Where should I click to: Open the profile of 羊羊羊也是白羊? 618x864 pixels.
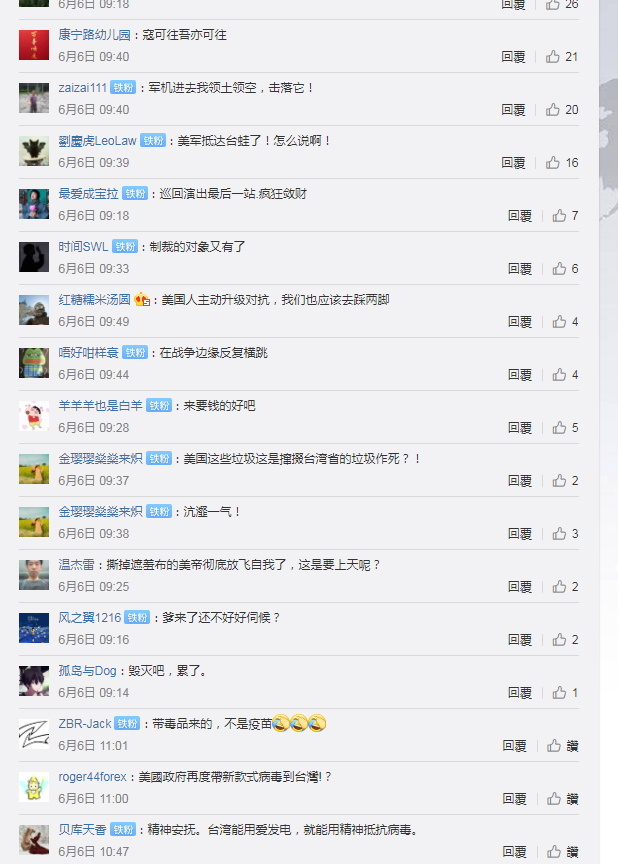point(100,406)
